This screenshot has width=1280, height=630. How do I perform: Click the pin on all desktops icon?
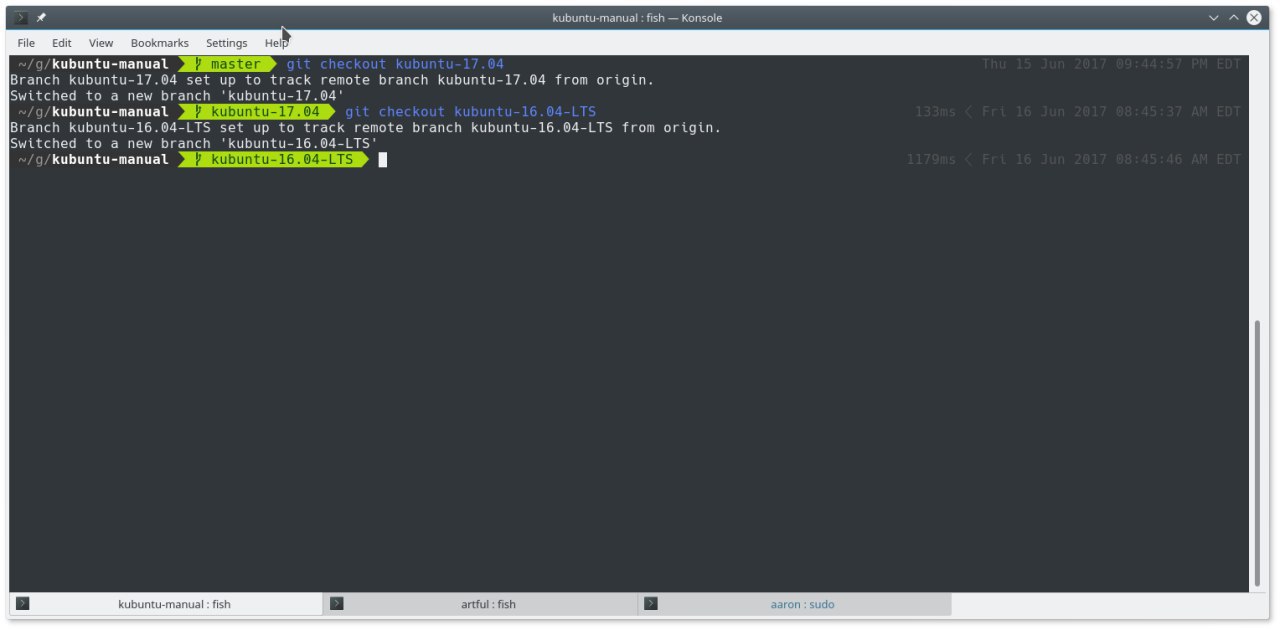tap(41, 18)
